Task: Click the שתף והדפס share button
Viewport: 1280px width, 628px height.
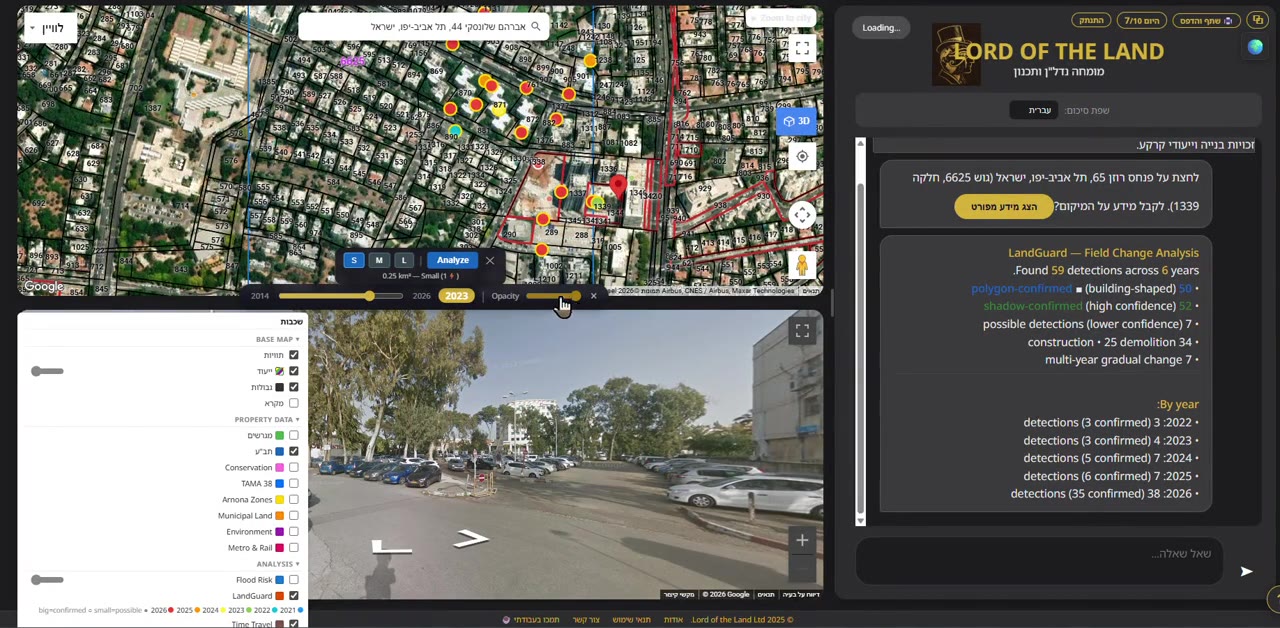Action: point(1207,20)
